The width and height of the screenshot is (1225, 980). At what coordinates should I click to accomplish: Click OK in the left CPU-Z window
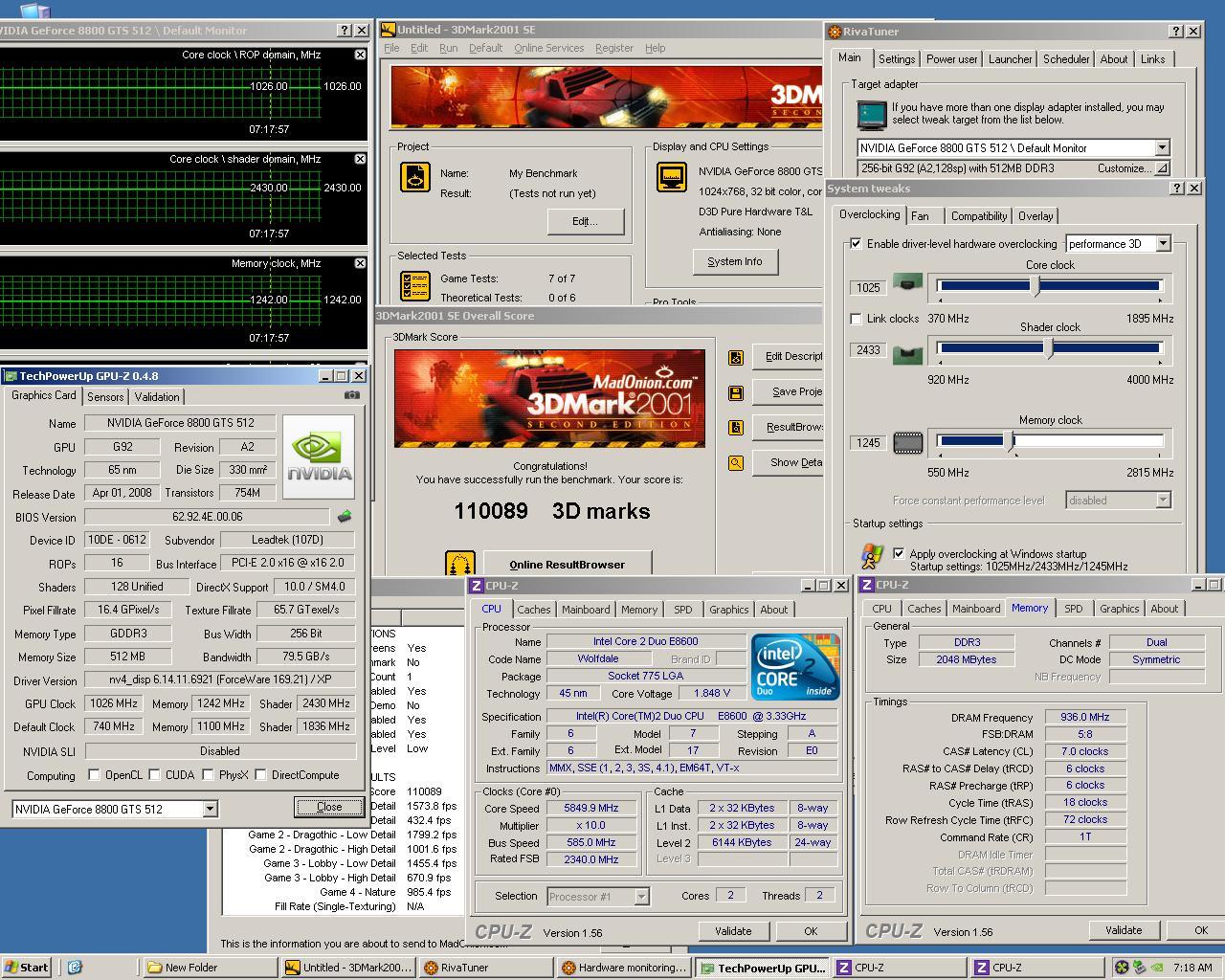(x=811, y=931)
